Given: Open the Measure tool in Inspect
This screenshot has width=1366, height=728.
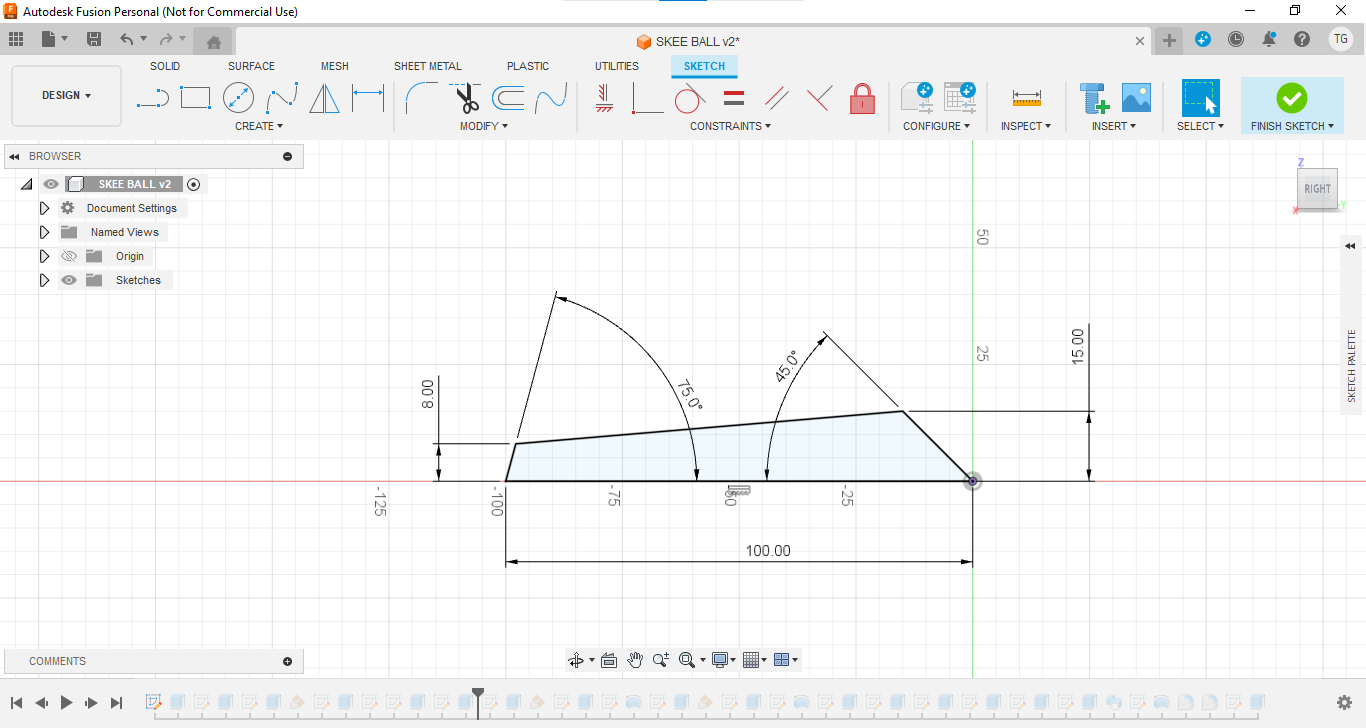Looking at the screenshot, I should [1026, 98].
